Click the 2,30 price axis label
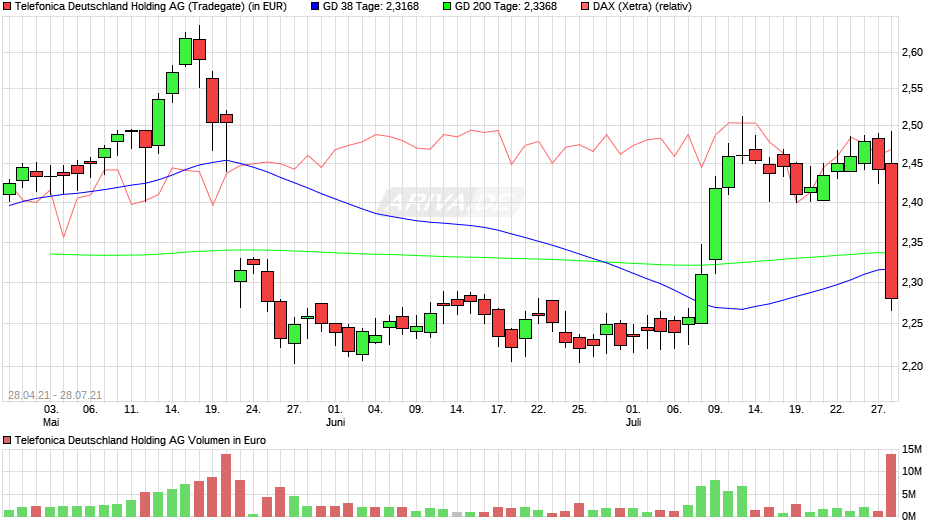940x526 pixels. coord(912,282)
